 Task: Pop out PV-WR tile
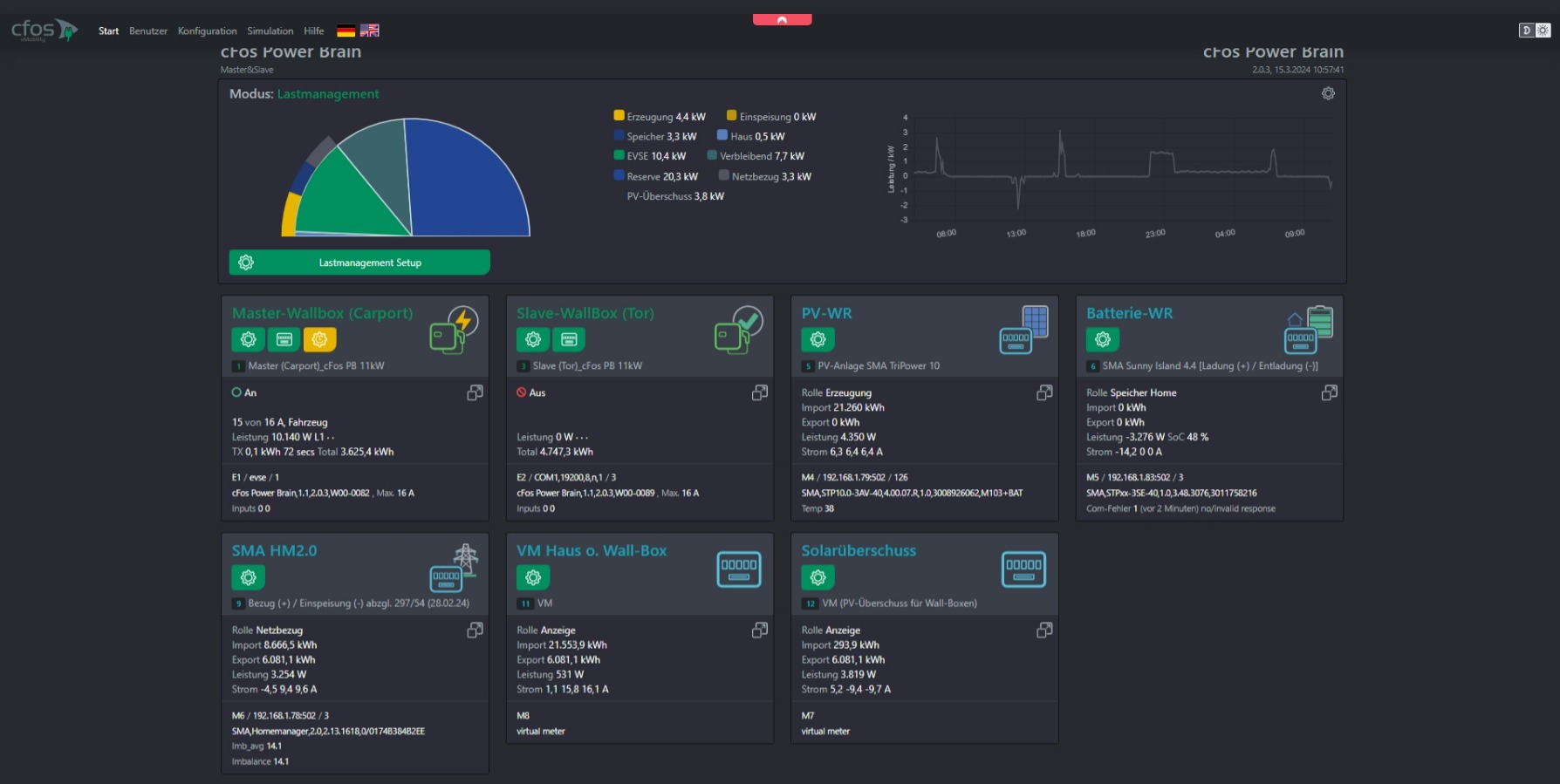[1044, 393]
